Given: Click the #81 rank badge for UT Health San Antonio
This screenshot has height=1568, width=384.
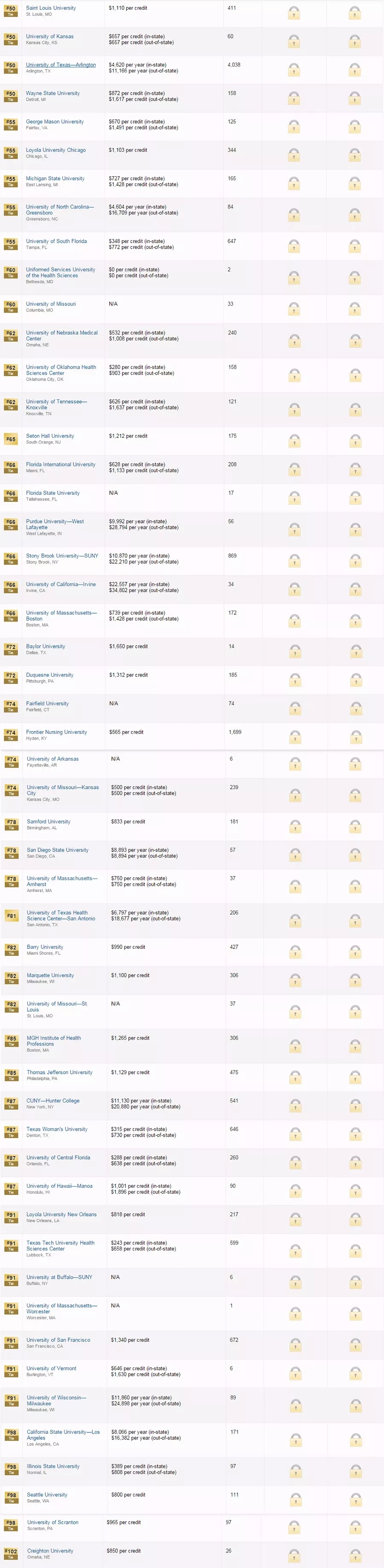Looking at the screenshot, I should pos(11,916).
